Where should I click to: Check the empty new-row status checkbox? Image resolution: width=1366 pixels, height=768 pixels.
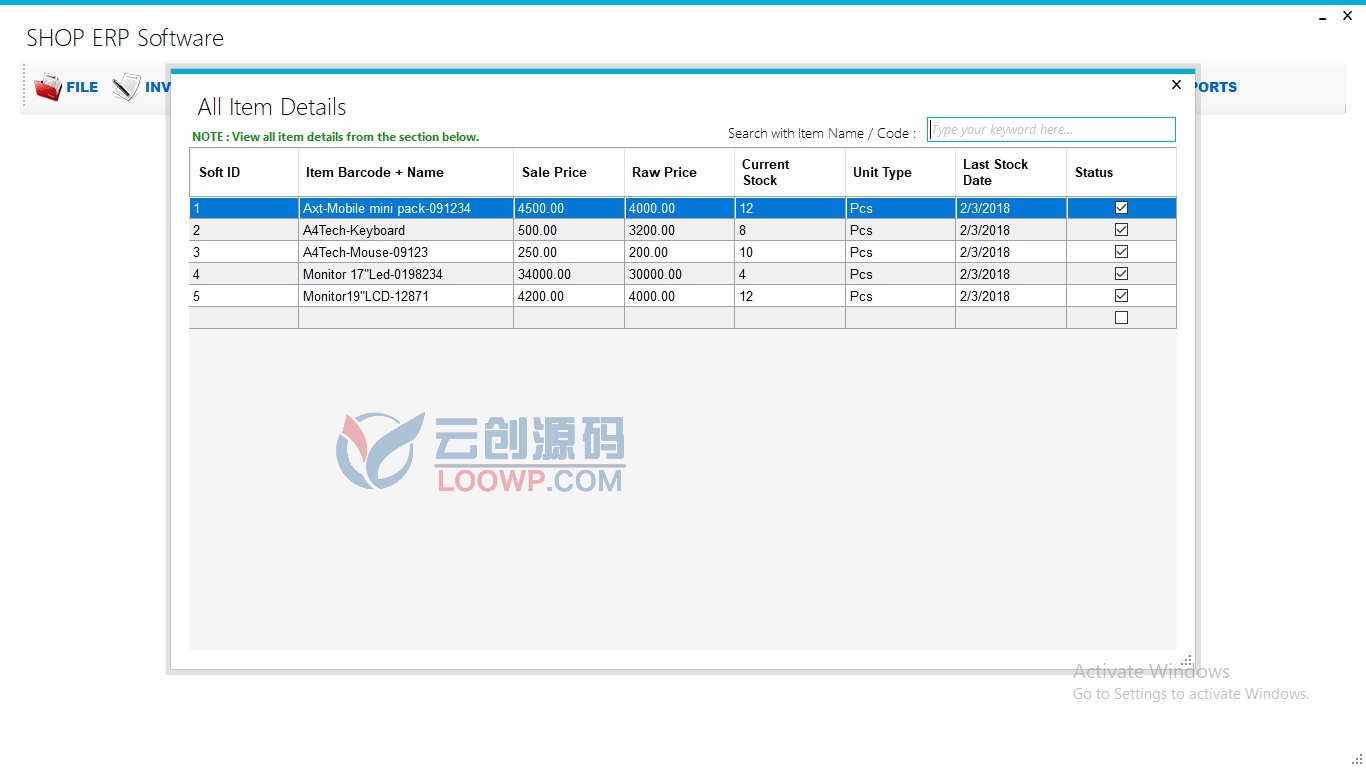[1121, 318]
